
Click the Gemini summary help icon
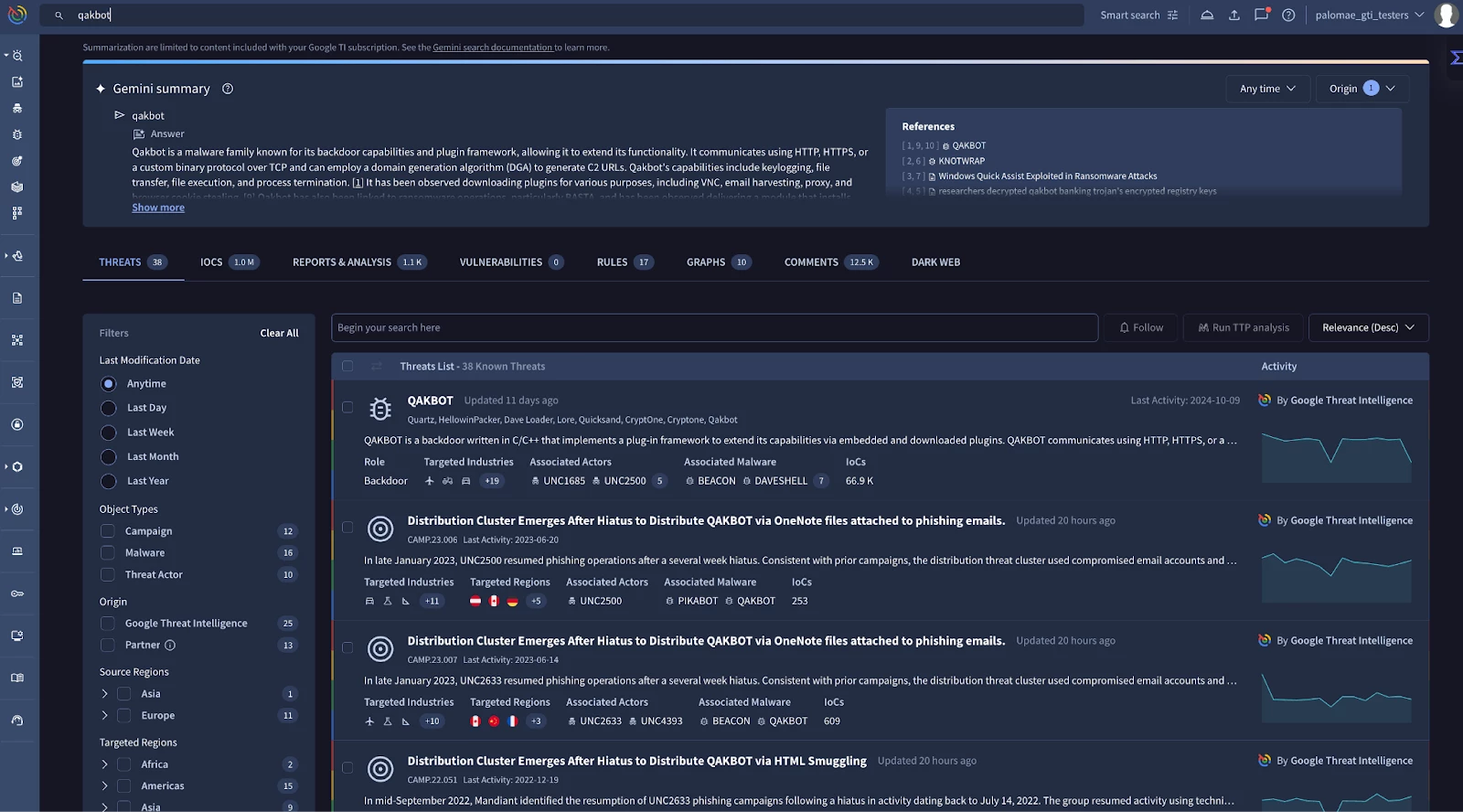click(x=228, y=89)
